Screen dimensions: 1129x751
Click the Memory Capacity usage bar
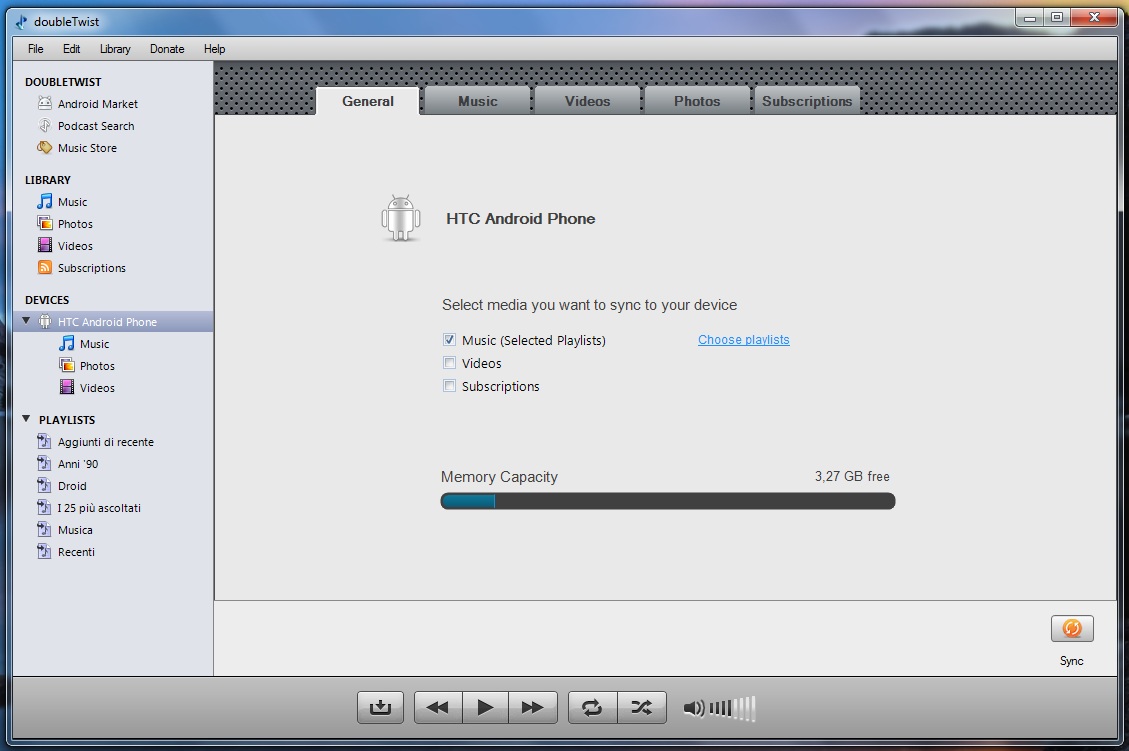668,501
